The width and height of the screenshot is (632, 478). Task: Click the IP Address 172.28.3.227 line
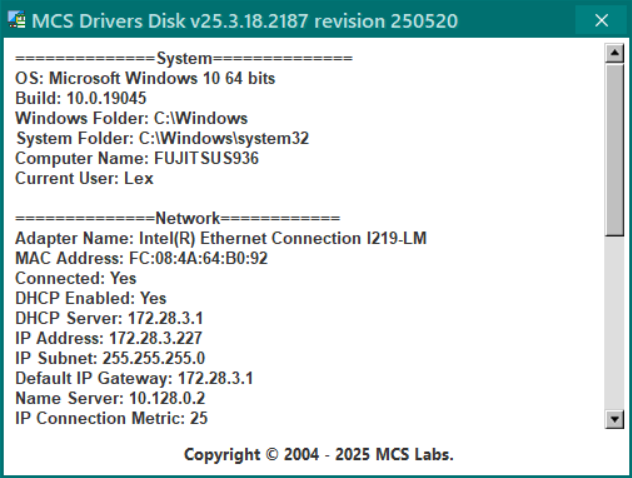tap(108, 338)
